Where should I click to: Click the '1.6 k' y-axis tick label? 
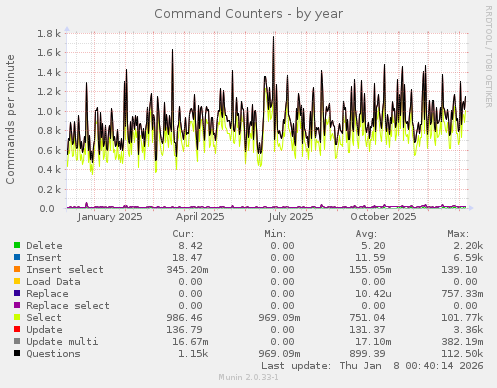coord(49,53)
